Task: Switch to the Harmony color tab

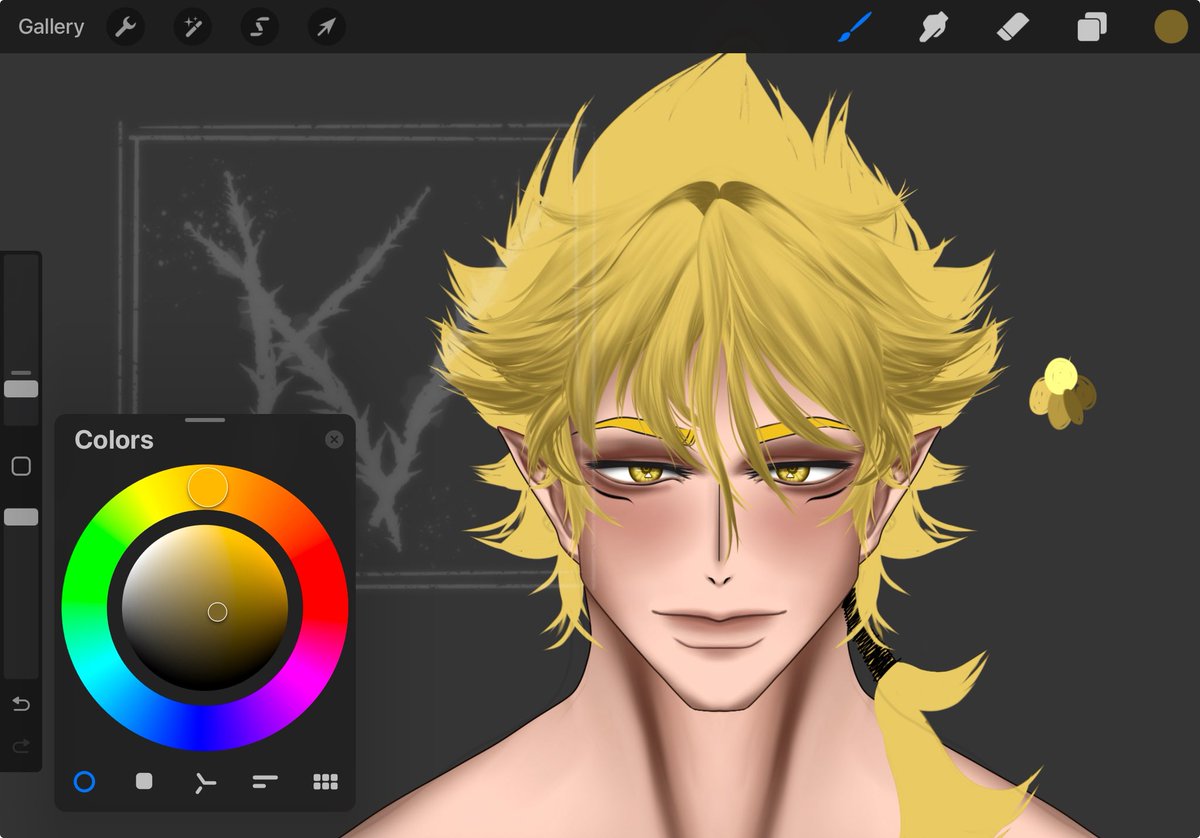Action: 205,782
